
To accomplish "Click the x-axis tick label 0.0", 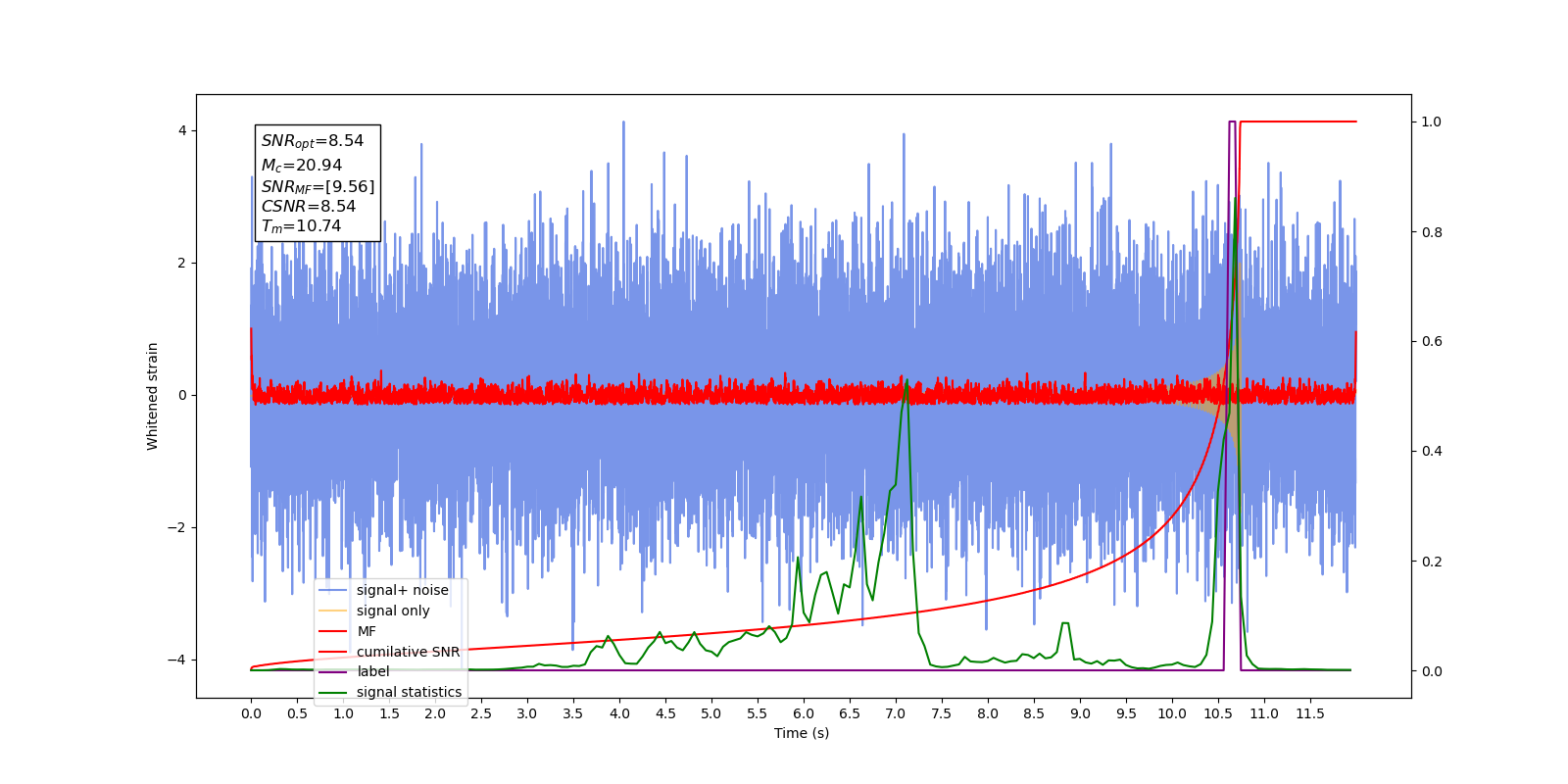I will (251, 713).
